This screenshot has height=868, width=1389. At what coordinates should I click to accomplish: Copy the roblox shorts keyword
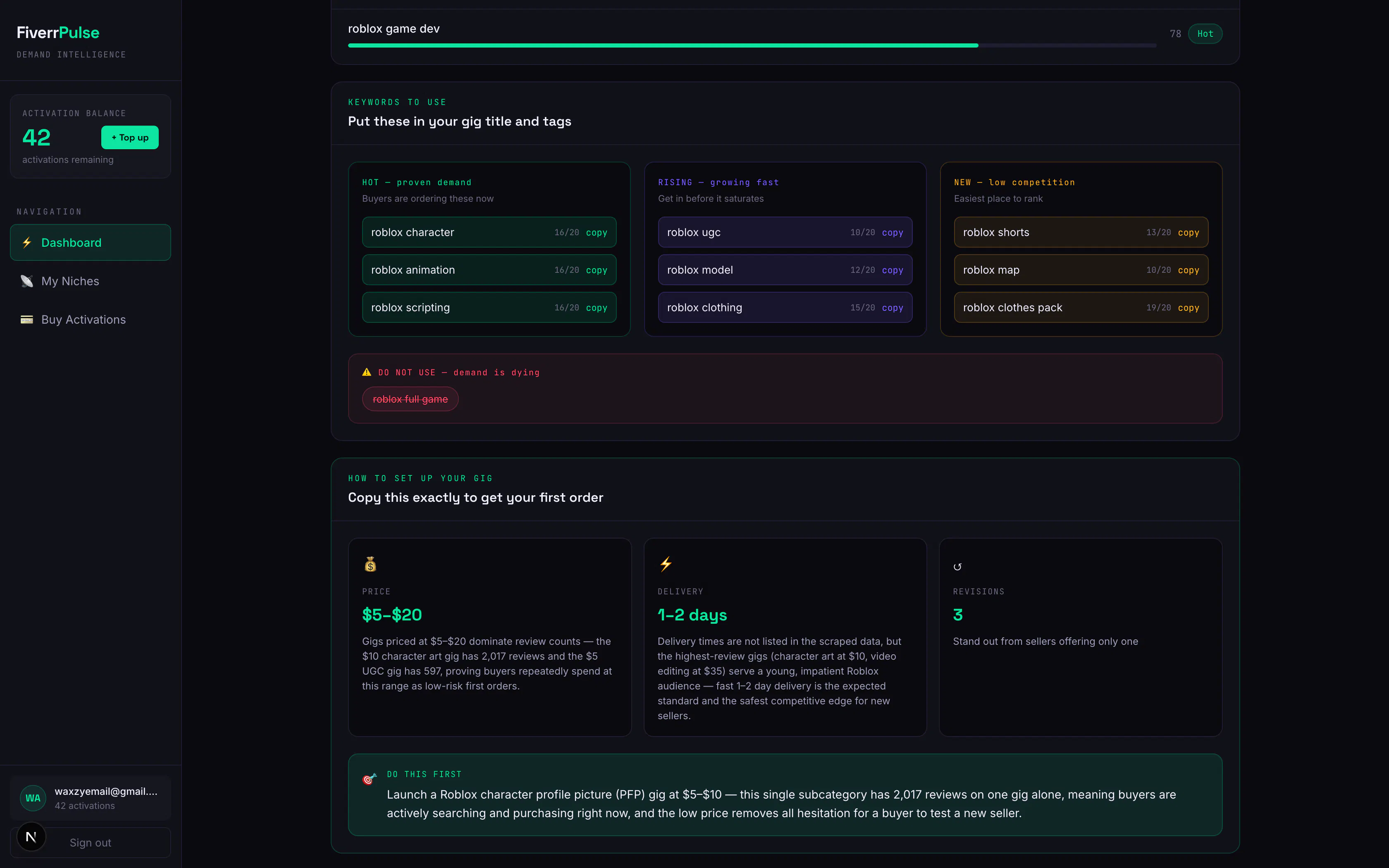[1188, 232]
